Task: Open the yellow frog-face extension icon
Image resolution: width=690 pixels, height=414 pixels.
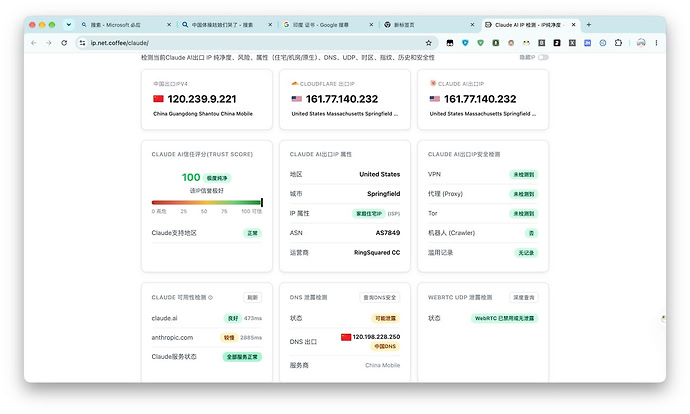Action: (x=526, y=43)
